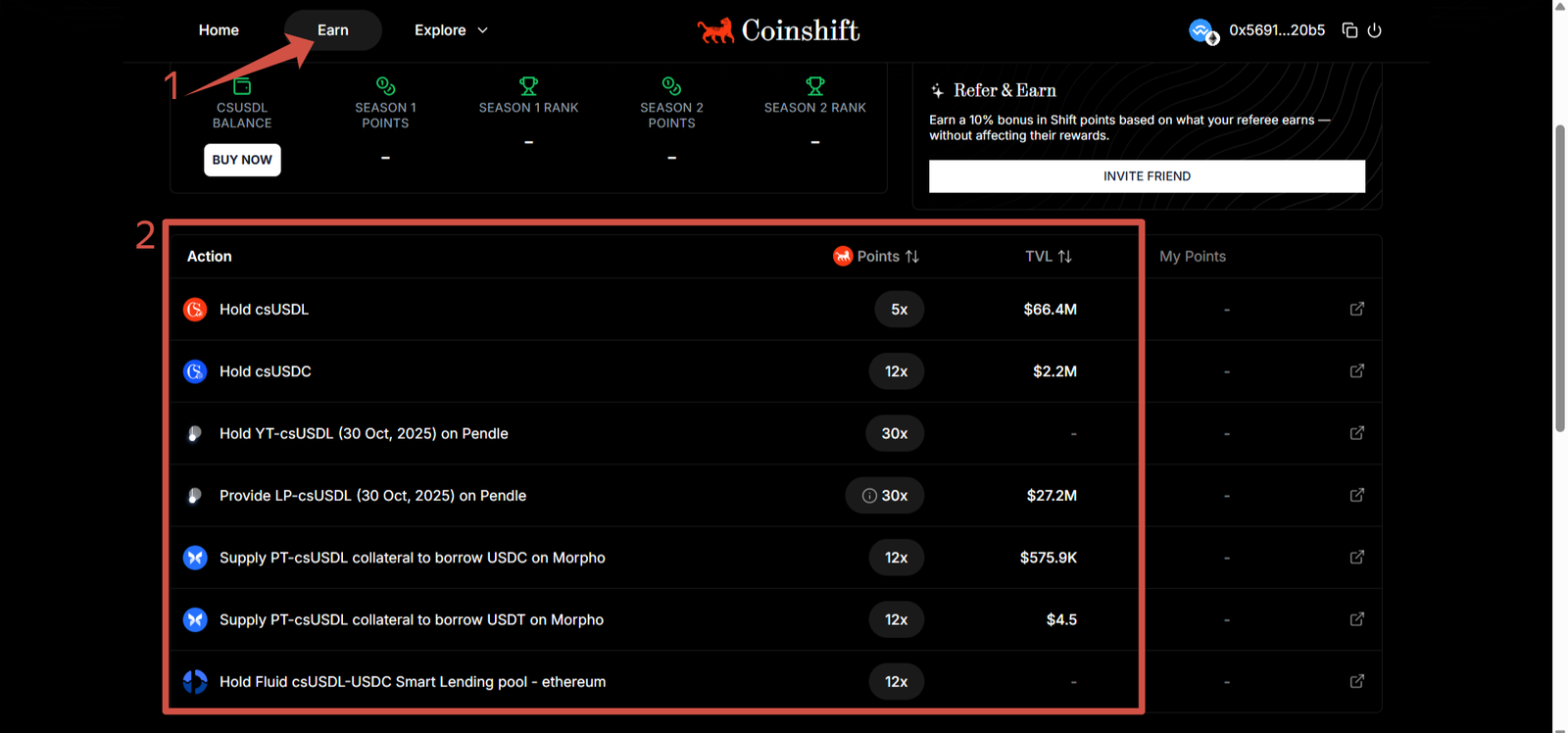The height and width of the screenshot is (733, 1568).
Task: Click the INVITE FRIEND button
Action: [1147, 176]
